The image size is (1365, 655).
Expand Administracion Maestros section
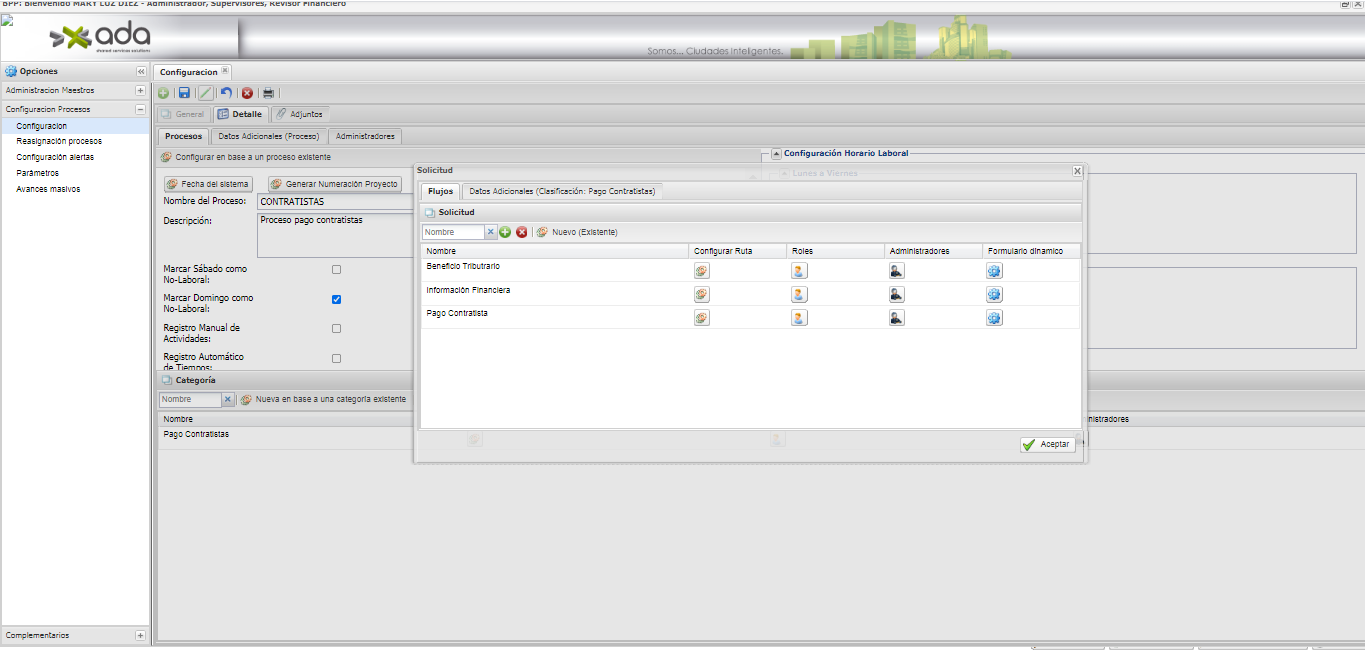140,90
